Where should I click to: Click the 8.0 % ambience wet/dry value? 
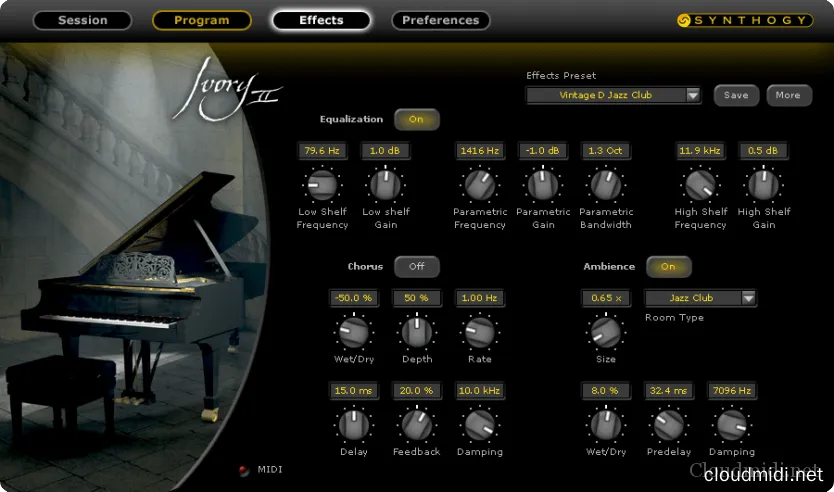click(x=606, y=390)
